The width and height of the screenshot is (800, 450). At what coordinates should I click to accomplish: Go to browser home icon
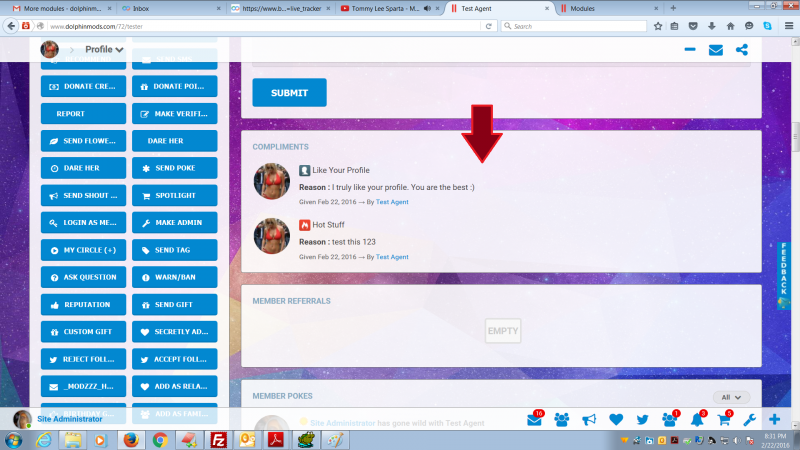[731, 26]
